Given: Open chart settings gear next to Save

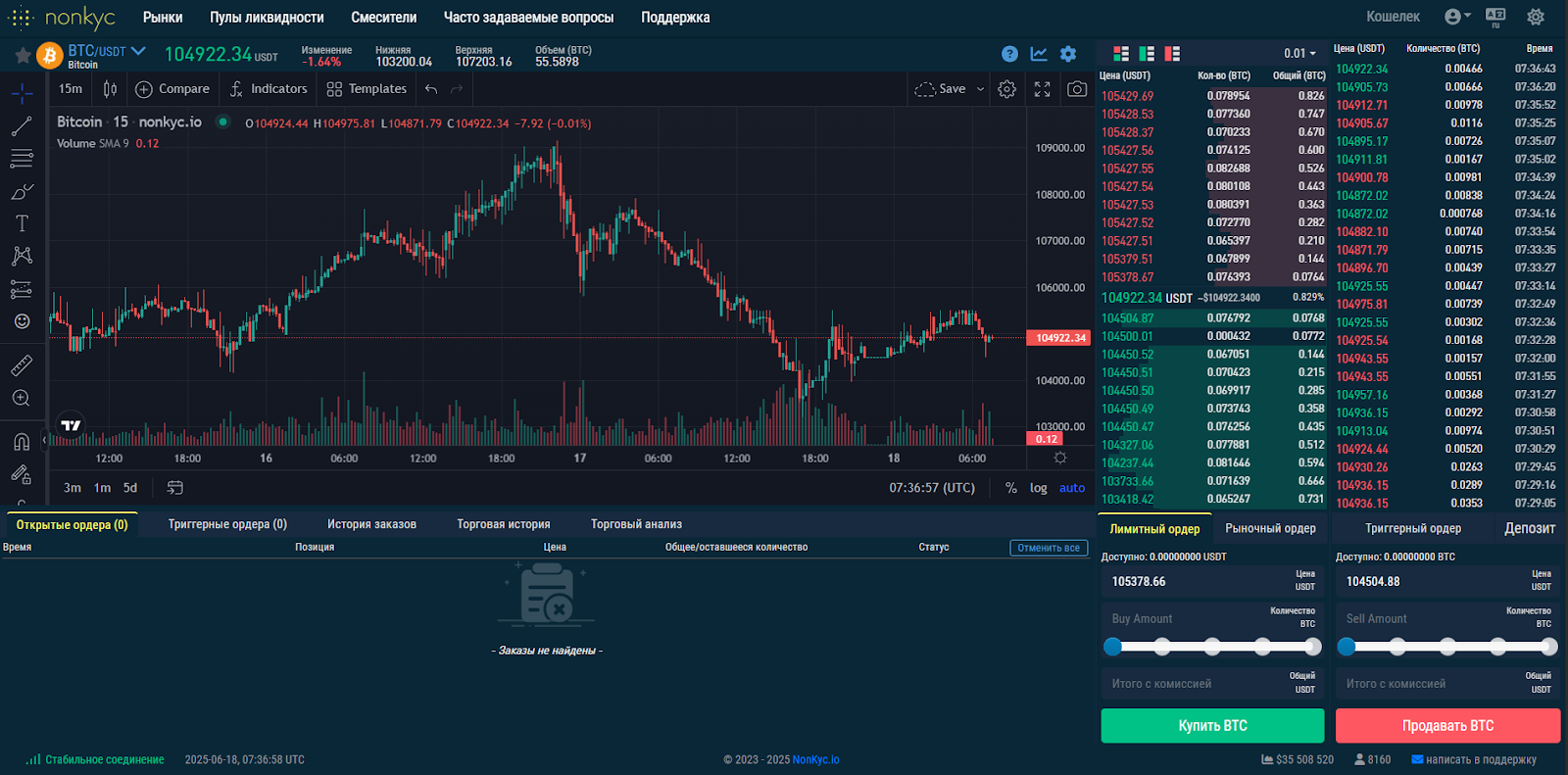Looking at the screenshot, I should [1006, 89].
